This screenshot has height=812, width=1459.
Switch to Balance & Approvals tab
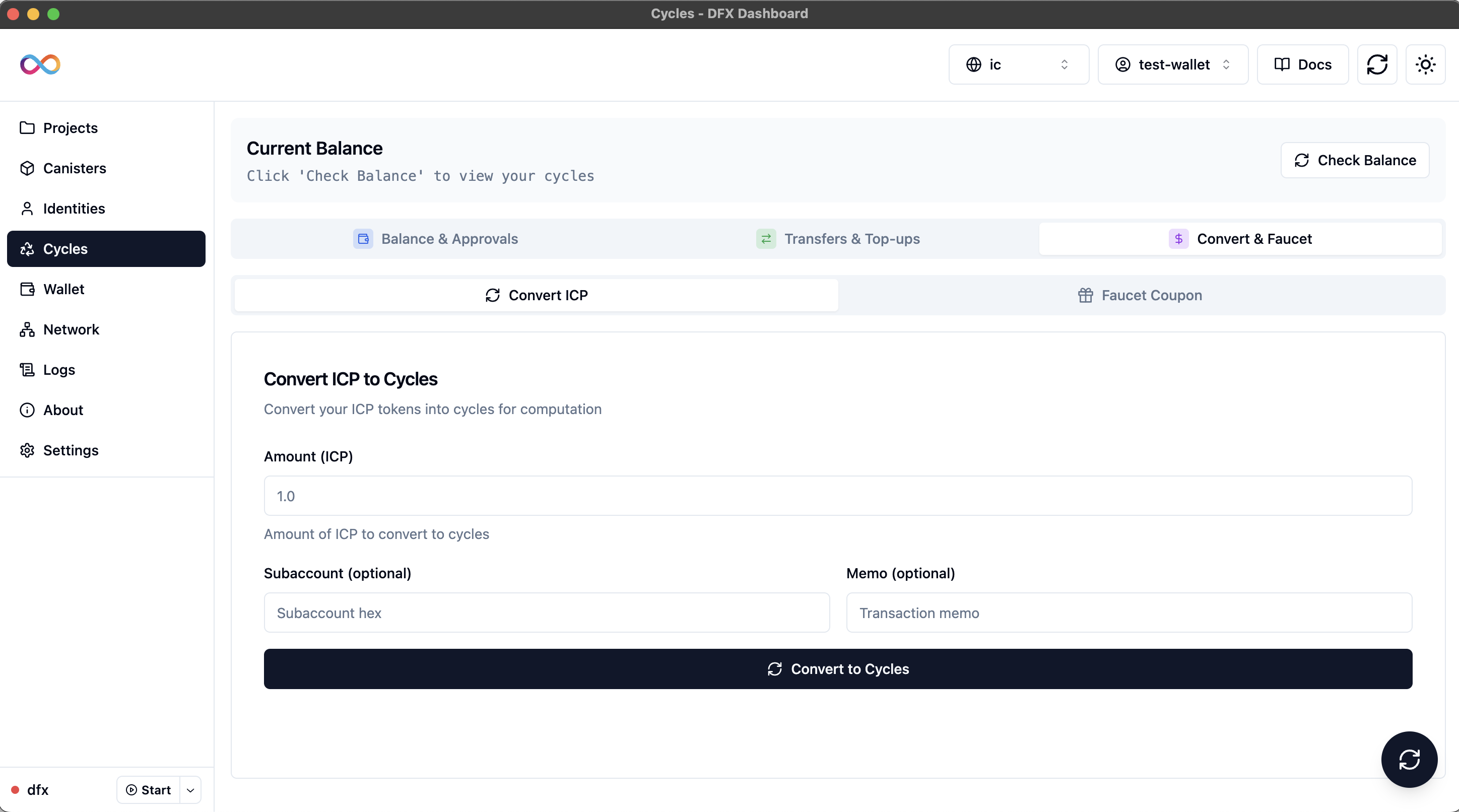point(435,239)
